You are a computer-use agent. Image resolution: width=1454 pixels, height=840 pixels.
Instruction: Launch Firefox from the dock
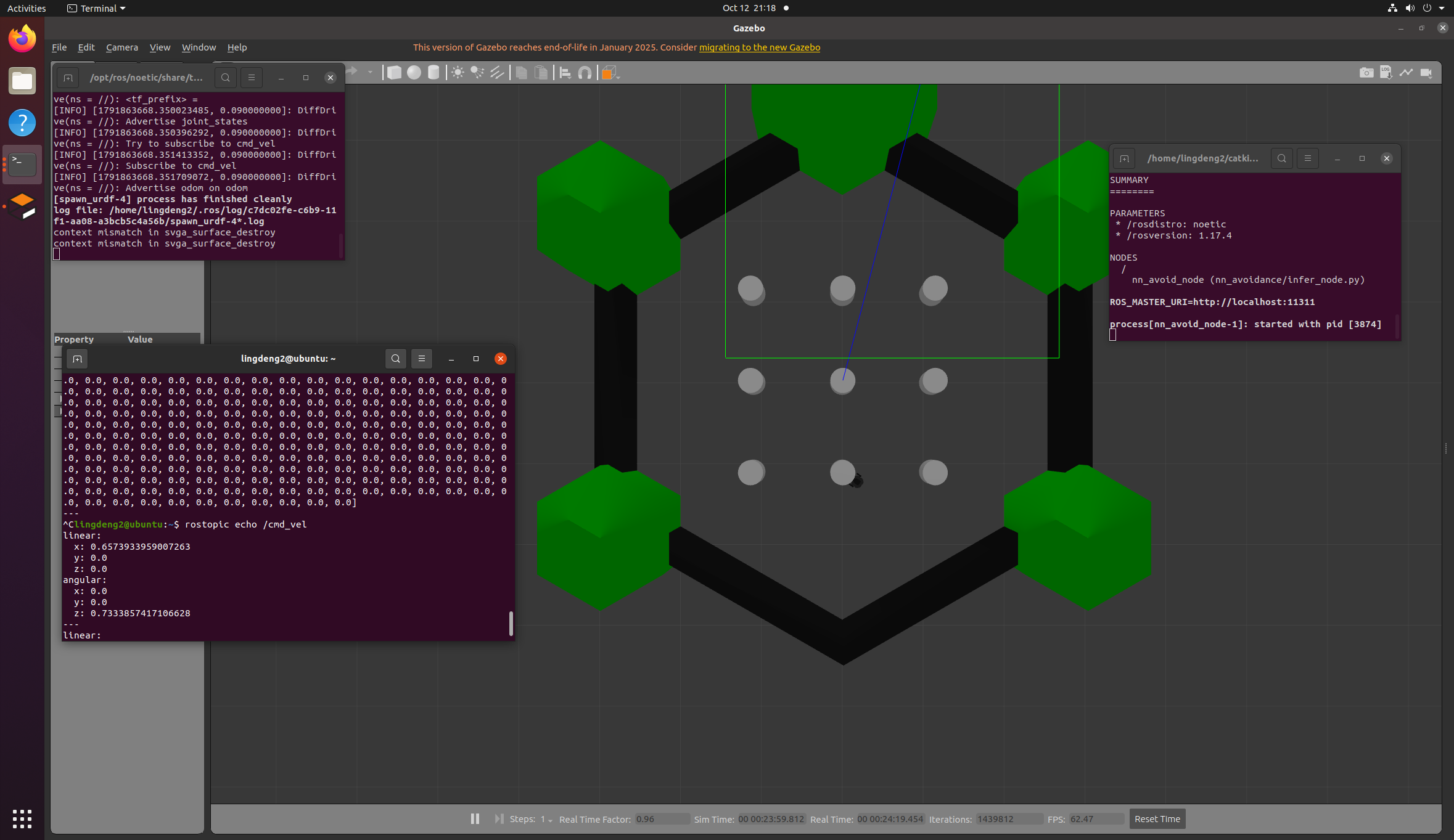pos(22,39)
